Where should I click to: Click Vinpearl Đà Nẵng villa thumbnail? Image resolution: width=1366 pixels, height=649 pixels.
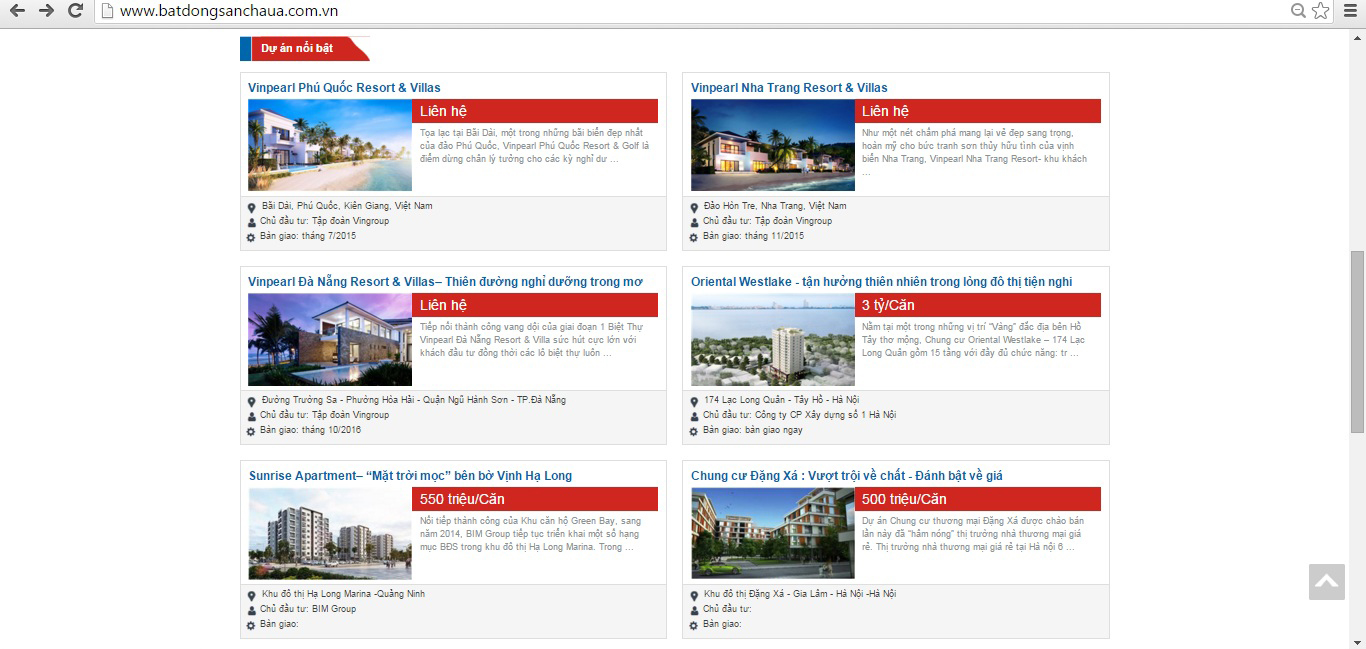click(x=330, y=339)
